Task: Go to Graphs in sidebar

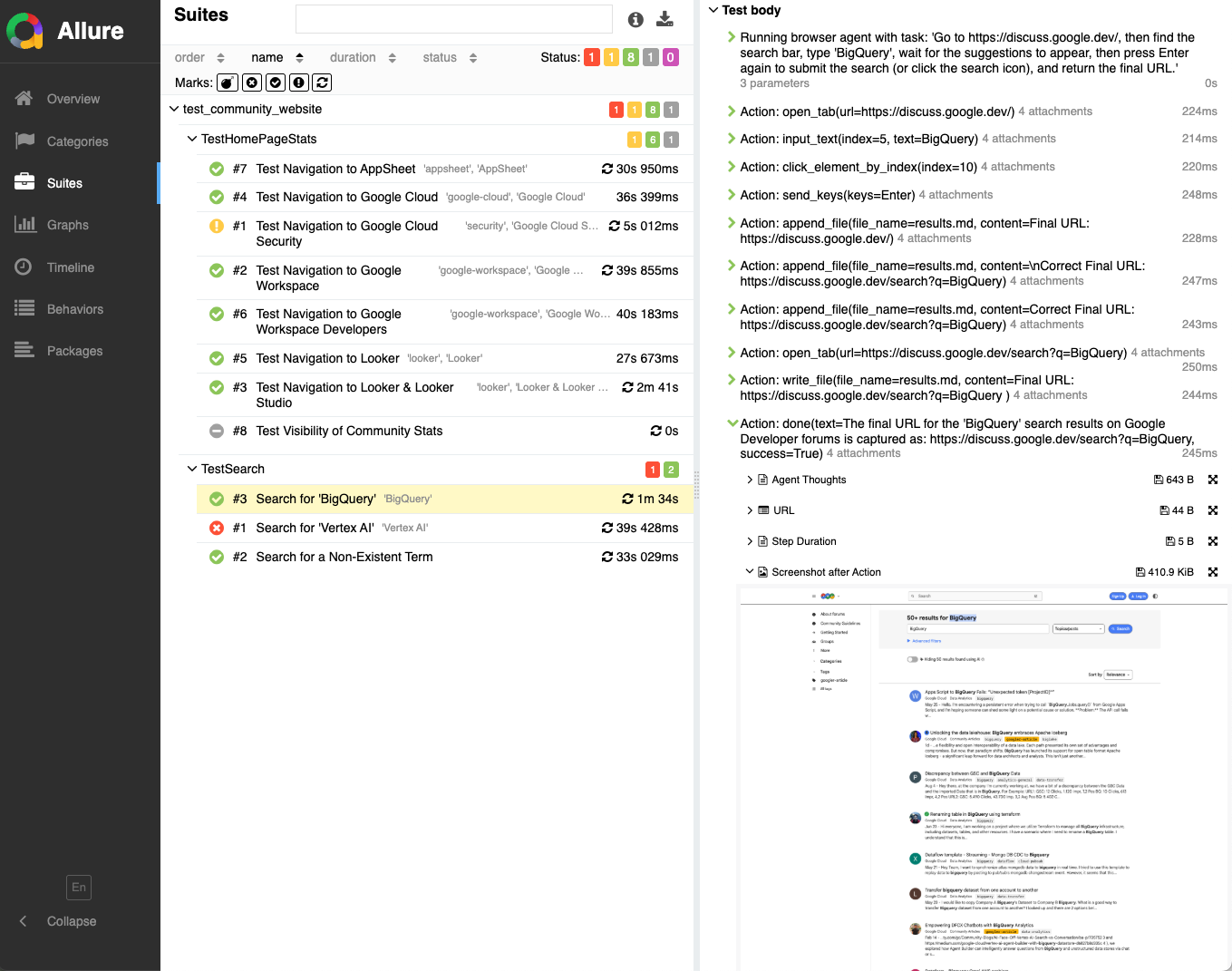Action: pyautogui.click(x=68, y=225)
